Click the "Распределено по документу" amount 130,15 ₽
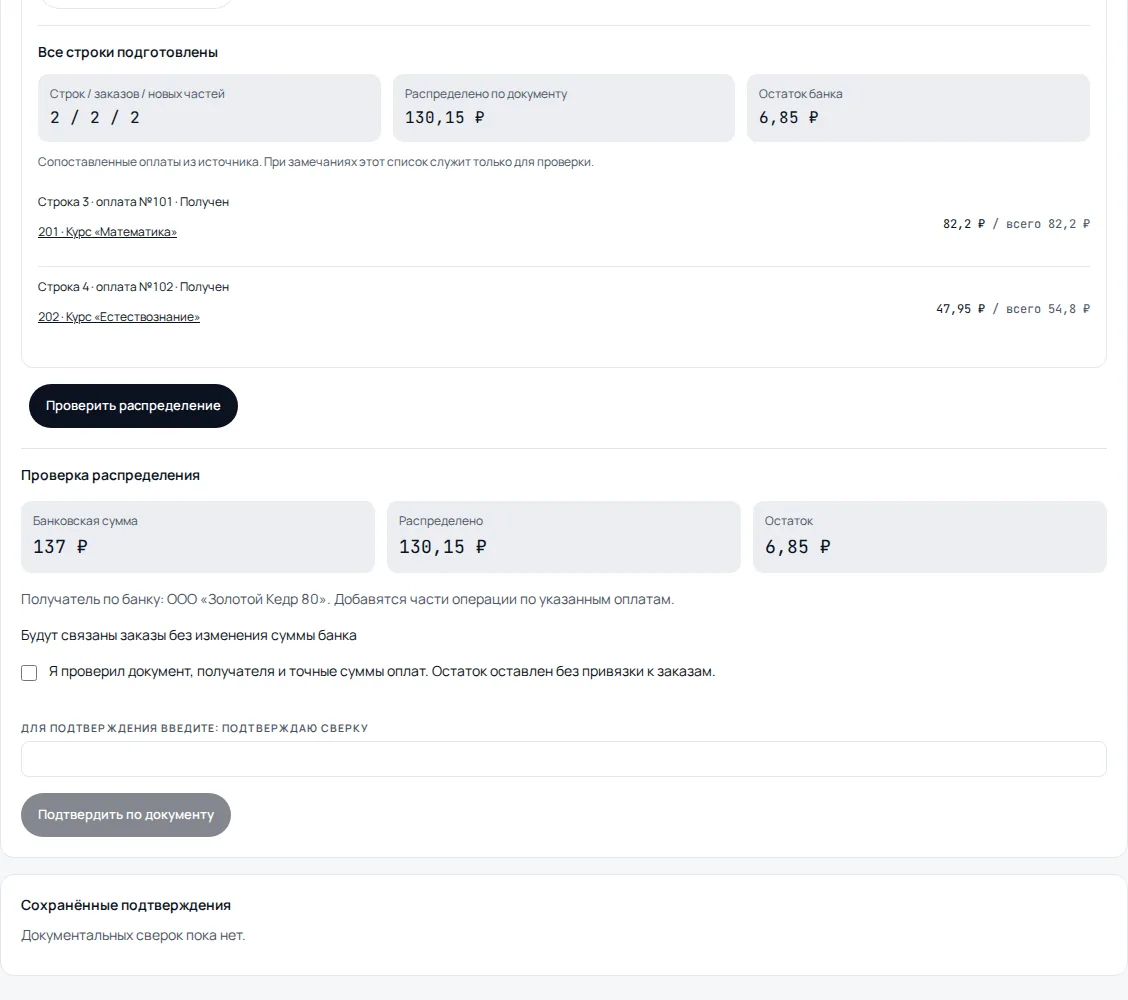 tap(445, 117)
